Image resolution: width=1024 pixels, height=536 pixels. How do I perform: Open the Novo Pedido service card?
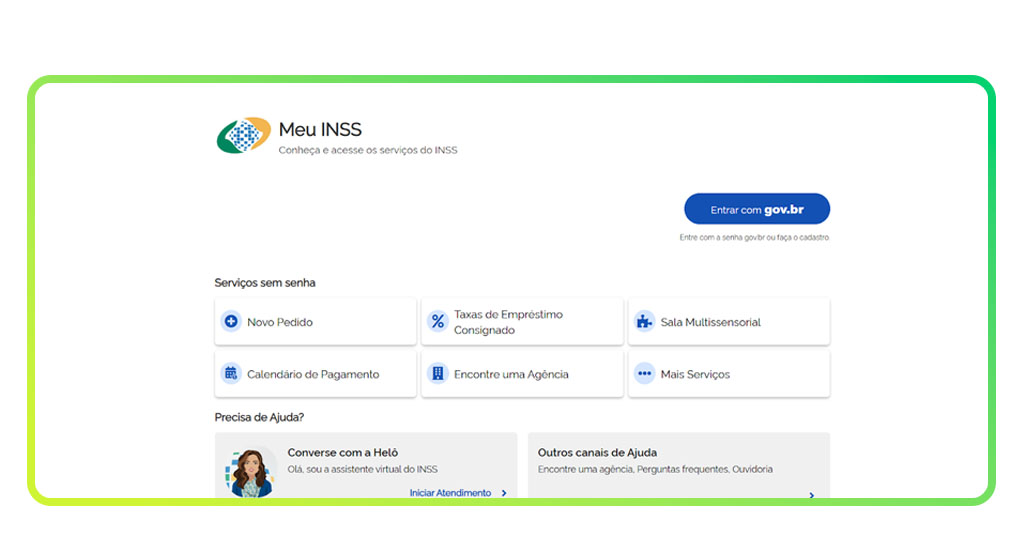(315, 321)
